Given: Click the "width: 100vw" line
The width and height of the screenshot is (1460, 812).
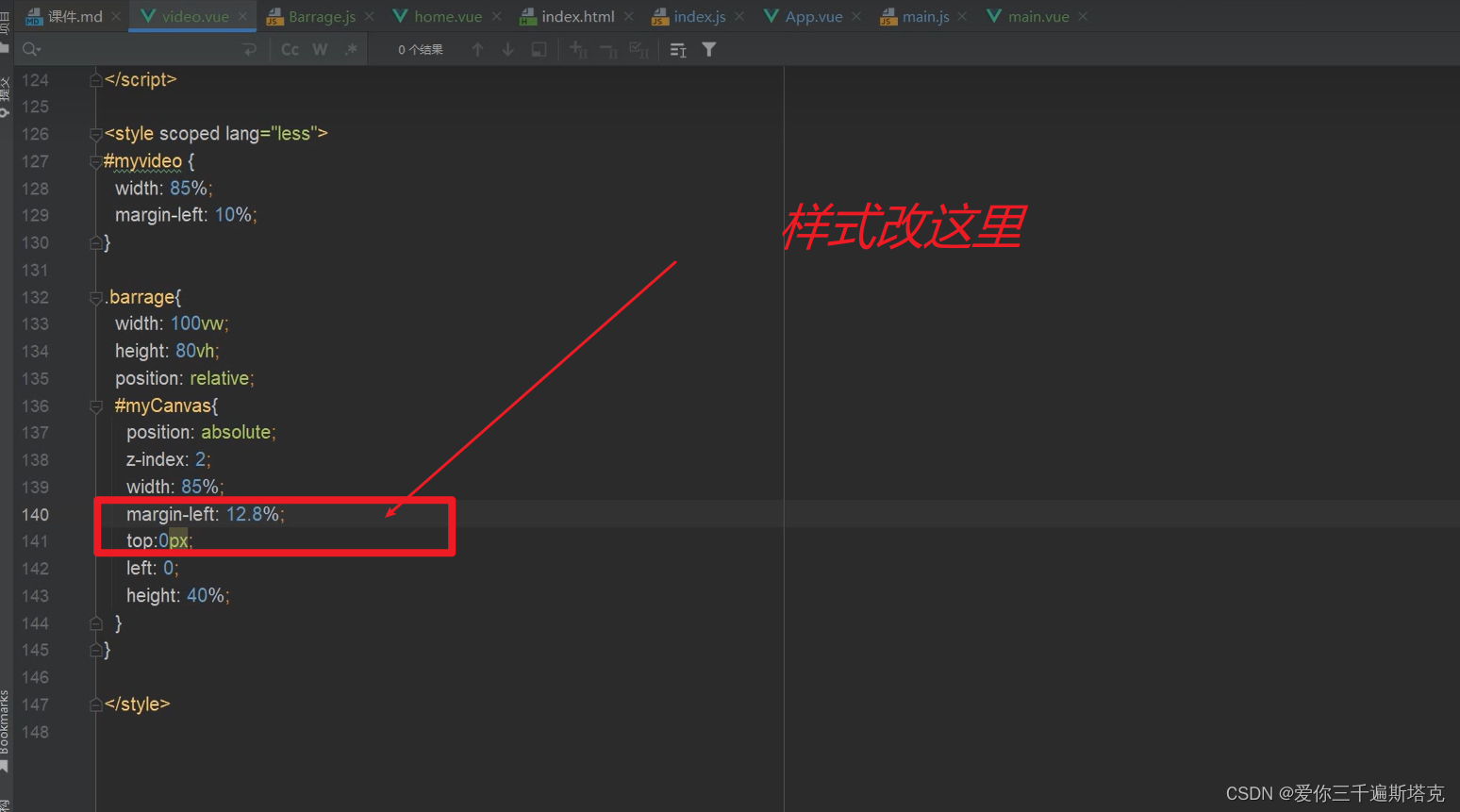Looking at the screenshot, I should [x=172, y=323].
